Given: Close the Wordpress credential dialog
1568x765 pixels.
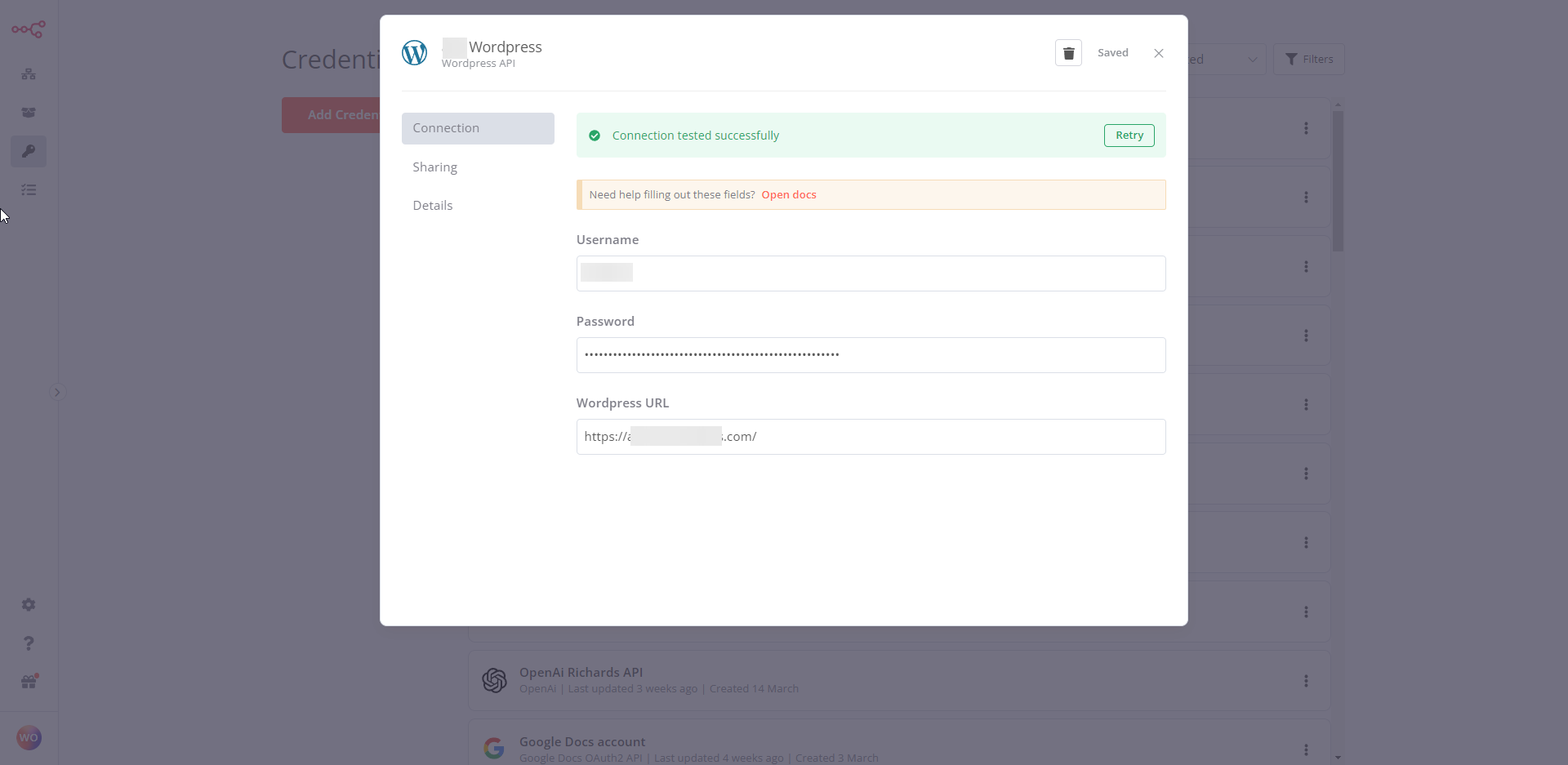Looking at the screenshot, I should click(x=1159, y=53).
